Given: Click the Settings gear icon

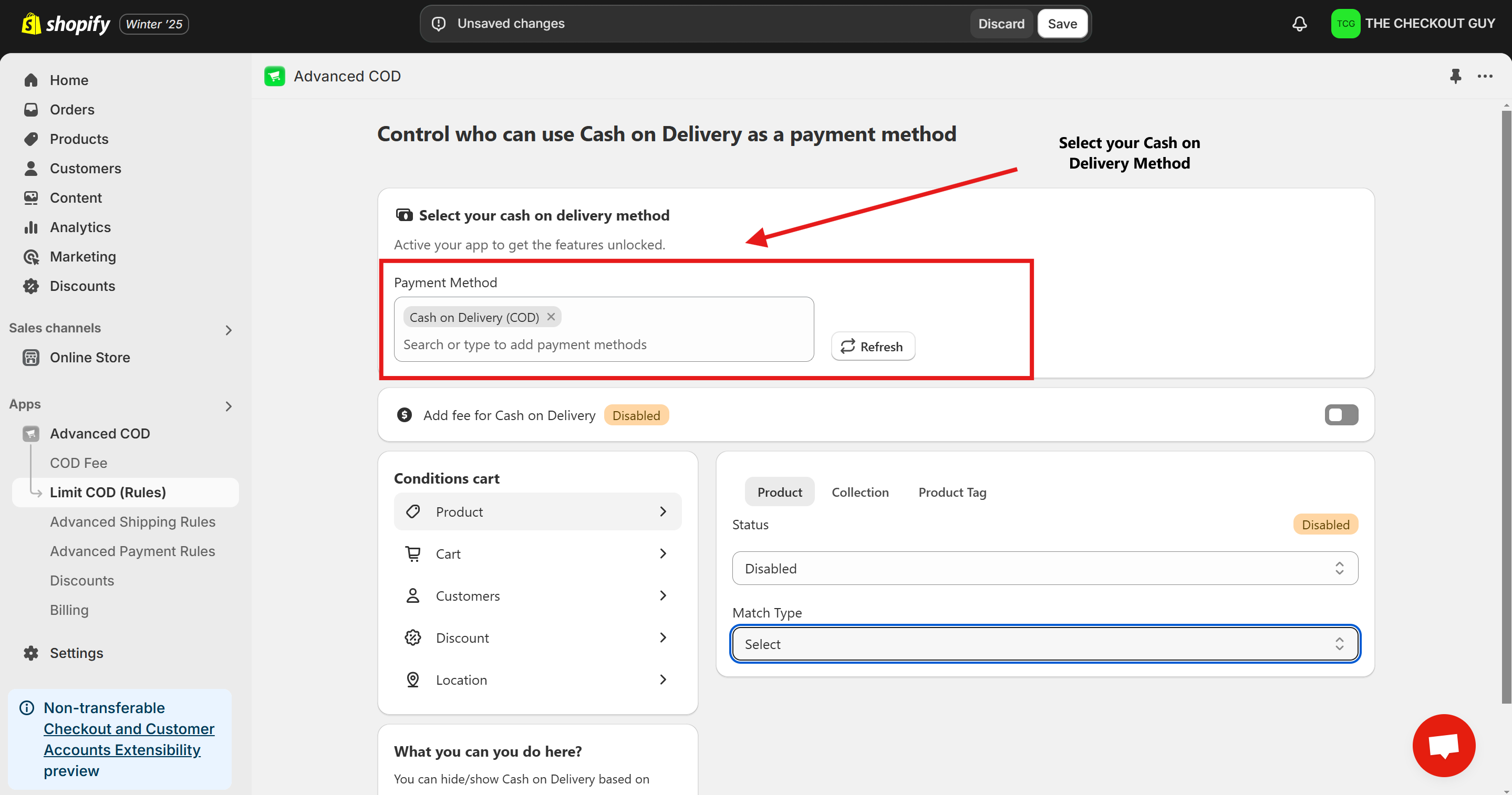Looking at the screenshot, I should 31,653.
